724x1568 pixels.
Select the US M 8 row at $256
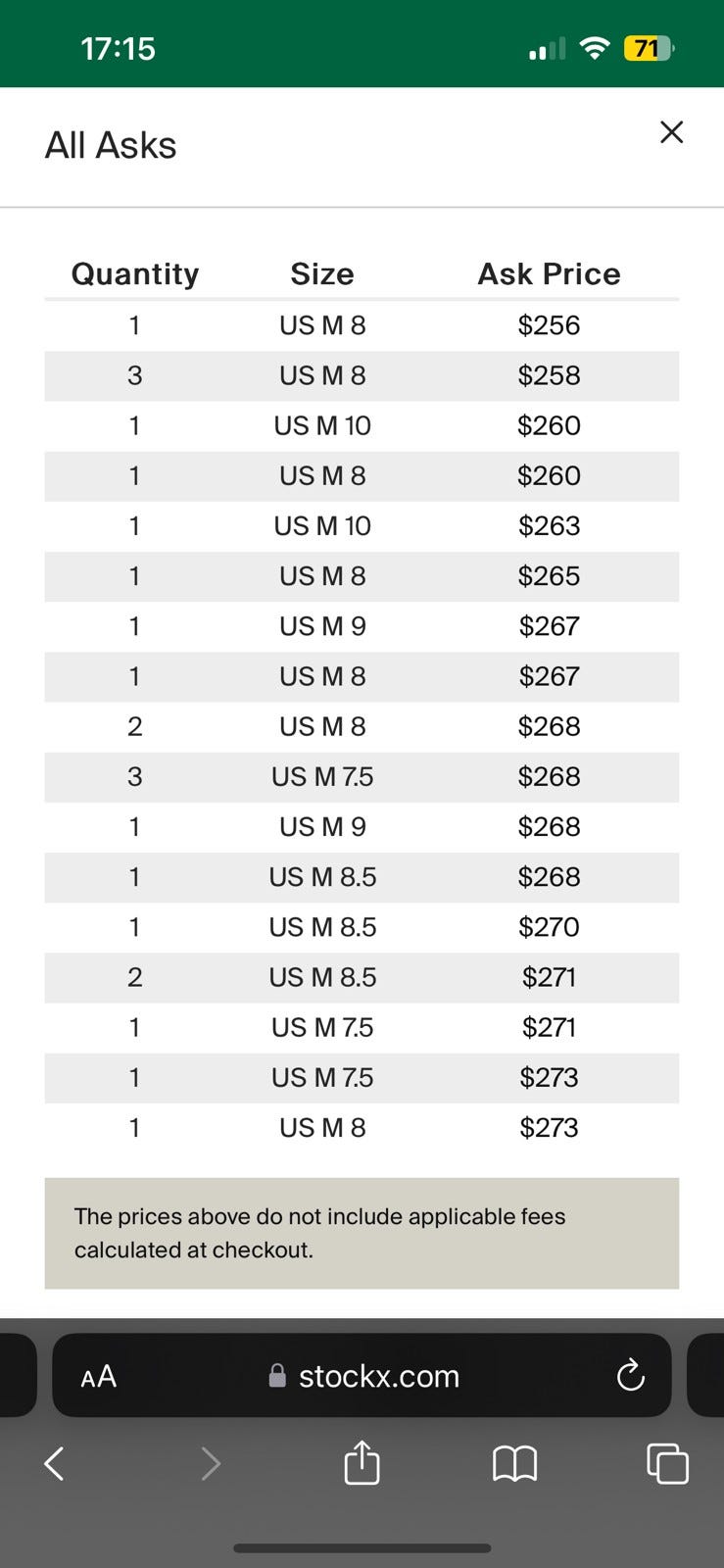pos(362,325)
